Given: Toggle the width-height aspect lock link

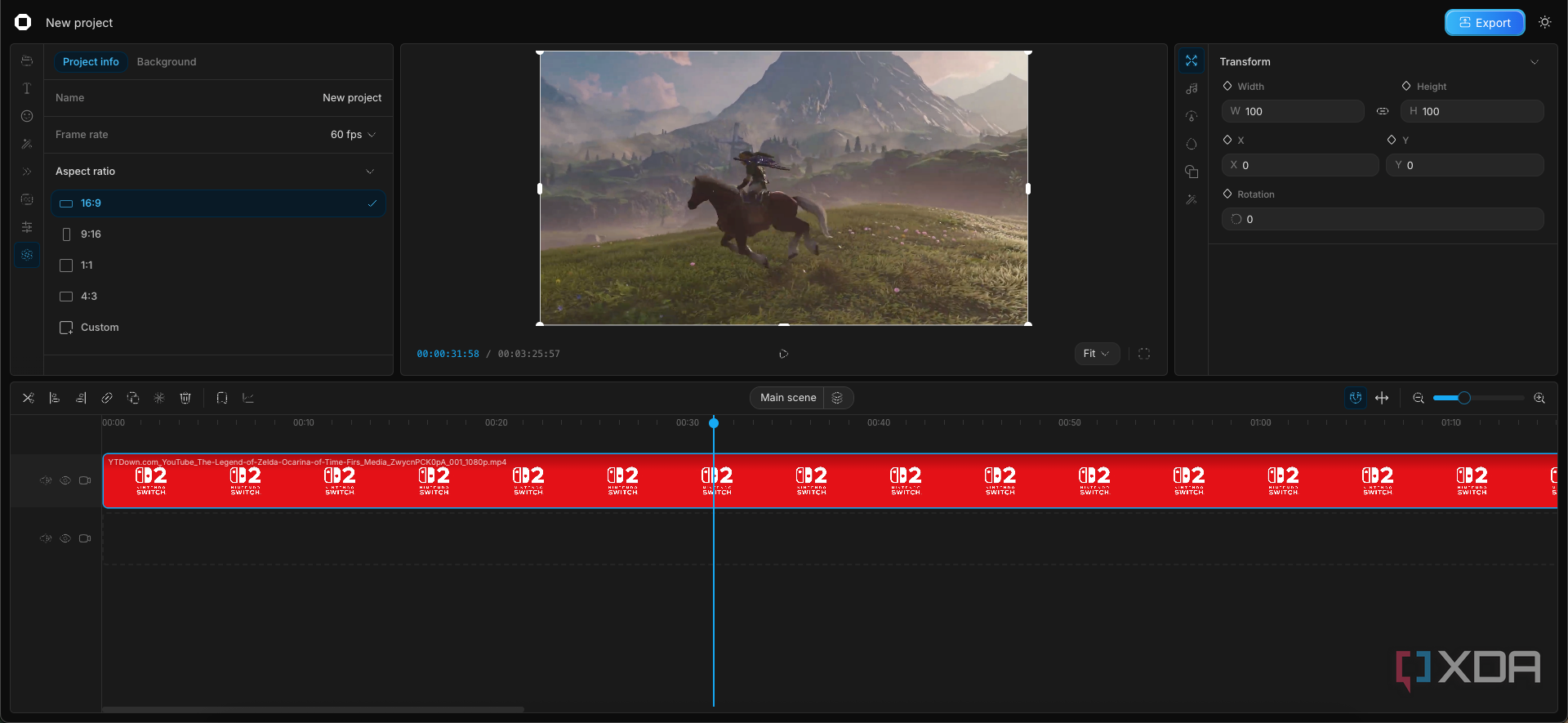Looking at the screenshot, I should coord(1383,111).
